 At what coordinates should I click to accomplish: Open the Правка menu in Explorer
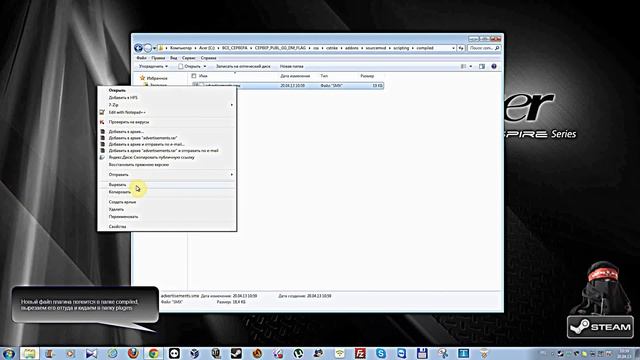[x=158, y=58]
